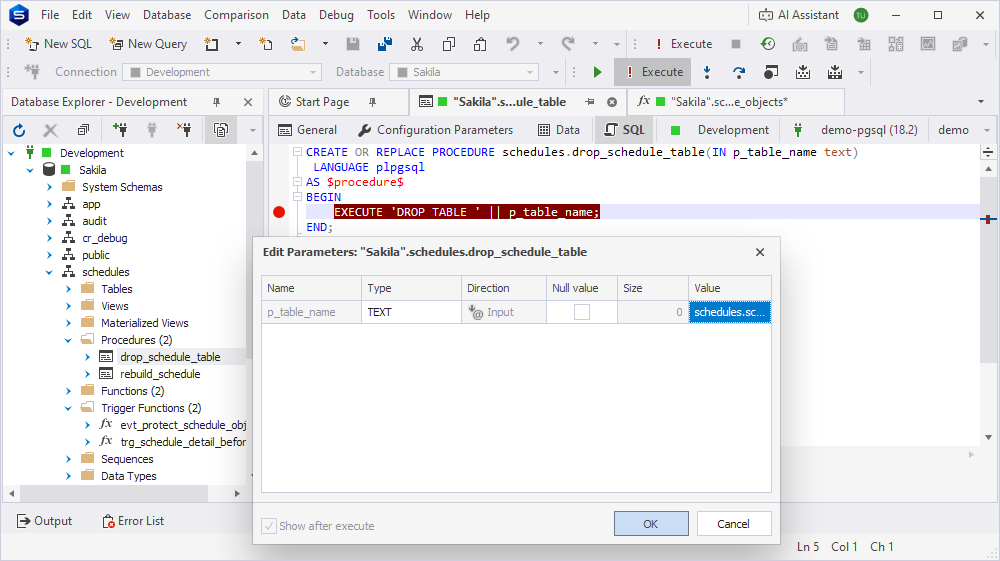Click the Type cell showing TEXT
Image resolution: width=1000 pixels, height=561 pixels.
pos(411,312)
